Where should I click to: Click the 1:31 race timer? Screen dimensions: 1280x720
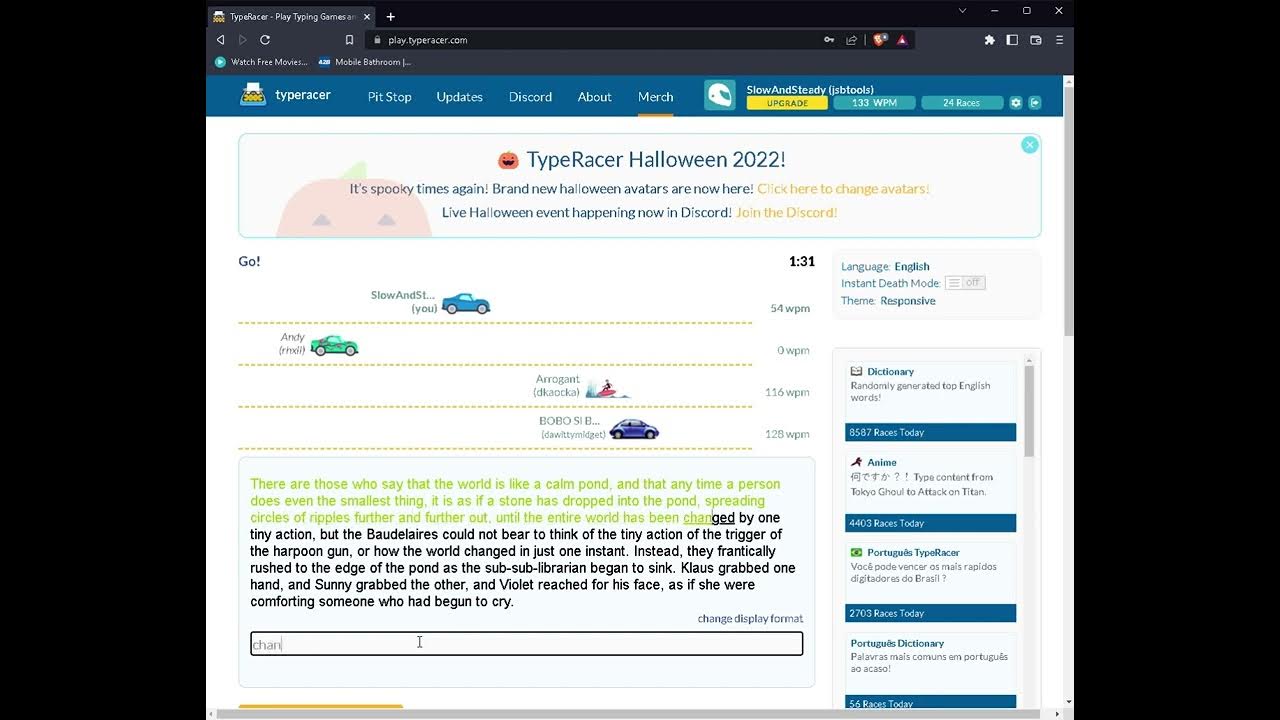click(802, 261)
